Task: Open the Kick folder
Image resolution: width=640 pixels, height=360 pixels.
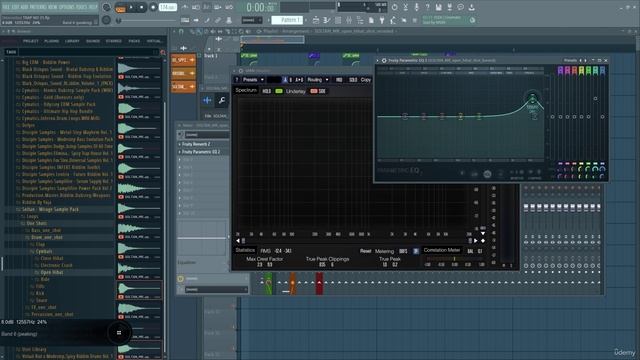Action: [x=40, y=293]
